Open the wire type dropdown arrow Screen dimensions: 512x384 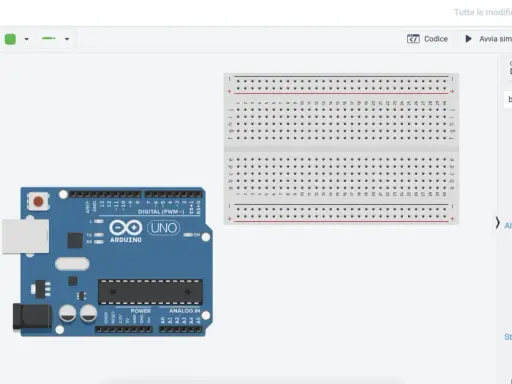pyautogui.click(x=67, y=39)
